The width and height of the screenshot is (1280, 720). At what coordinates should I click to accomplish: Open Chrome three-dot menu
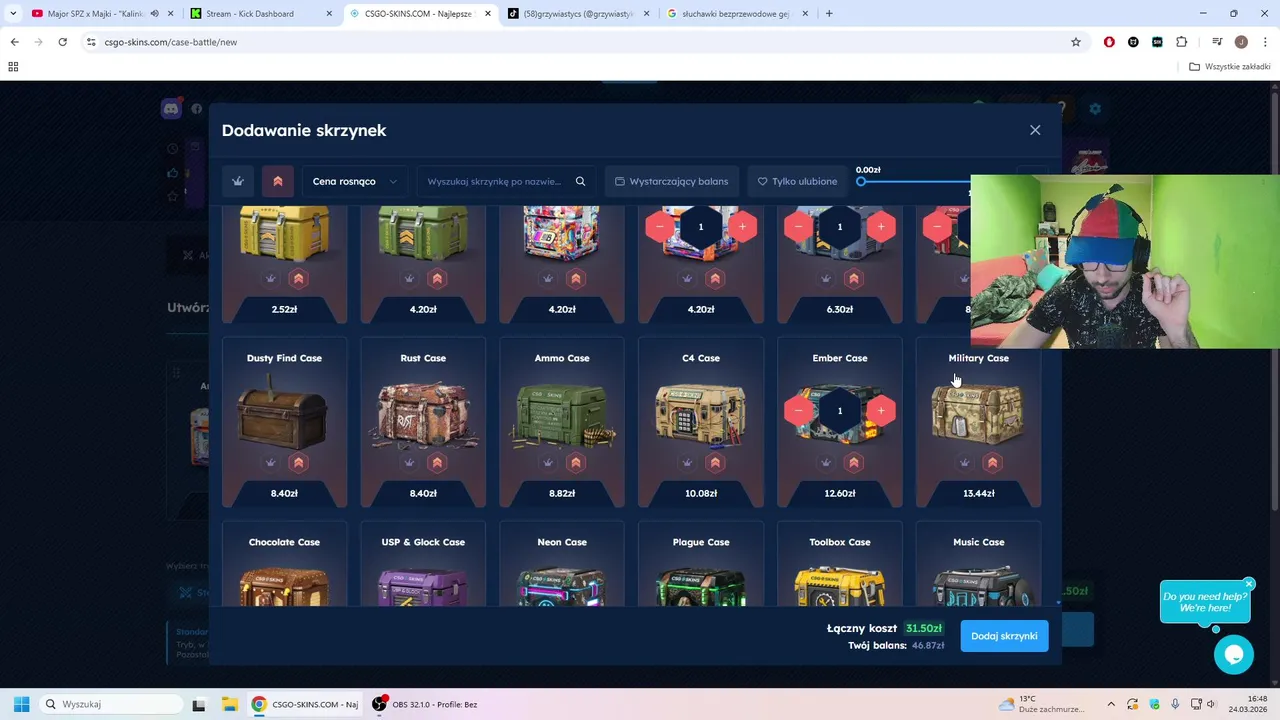tap(1264, 42)
